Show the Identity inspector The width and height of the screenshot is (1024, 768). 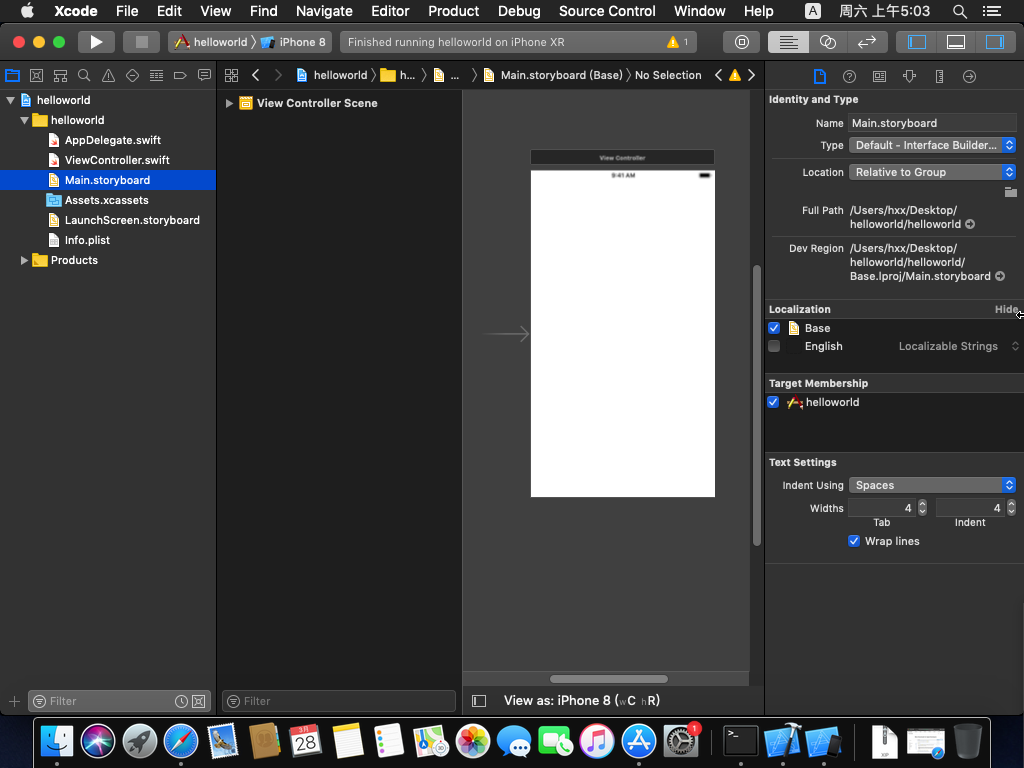point(880,76)
